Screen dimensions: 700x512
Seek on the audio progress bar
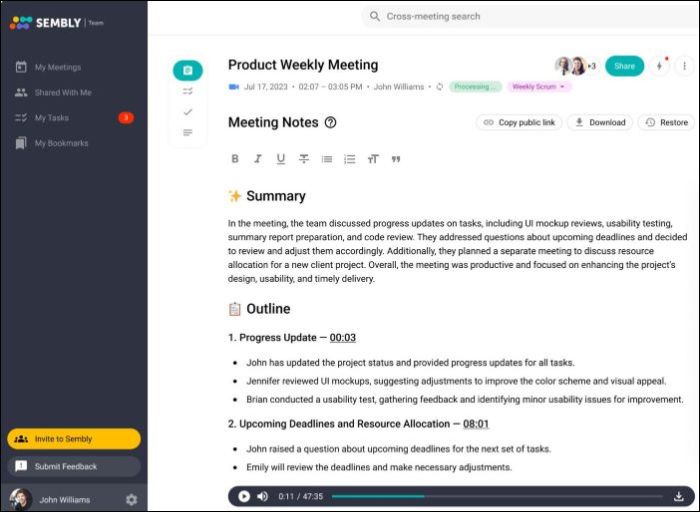tap(497, 496)
